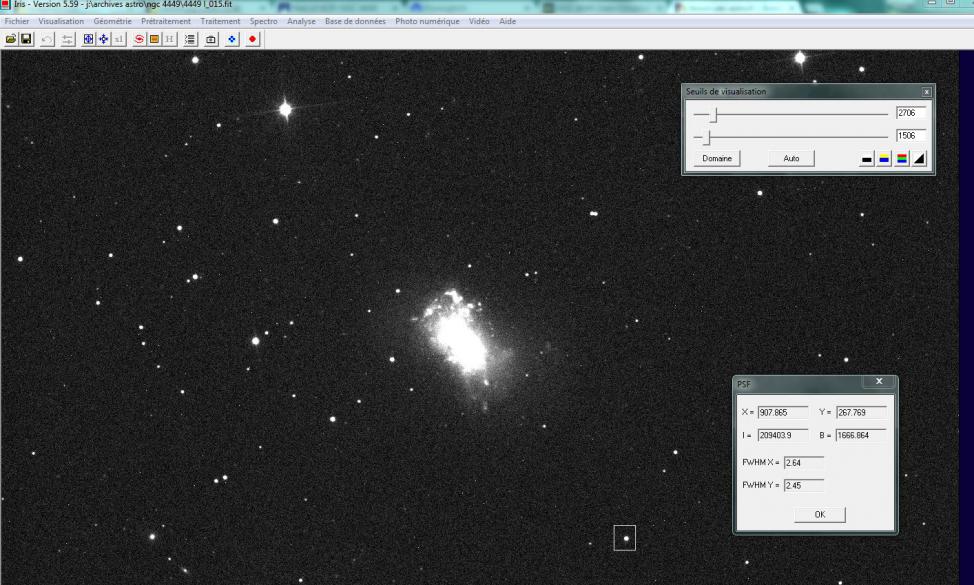Screen dimensions: 974x585
Task: Open the settings sliders toolbar icon
Action: click(67, 39)
